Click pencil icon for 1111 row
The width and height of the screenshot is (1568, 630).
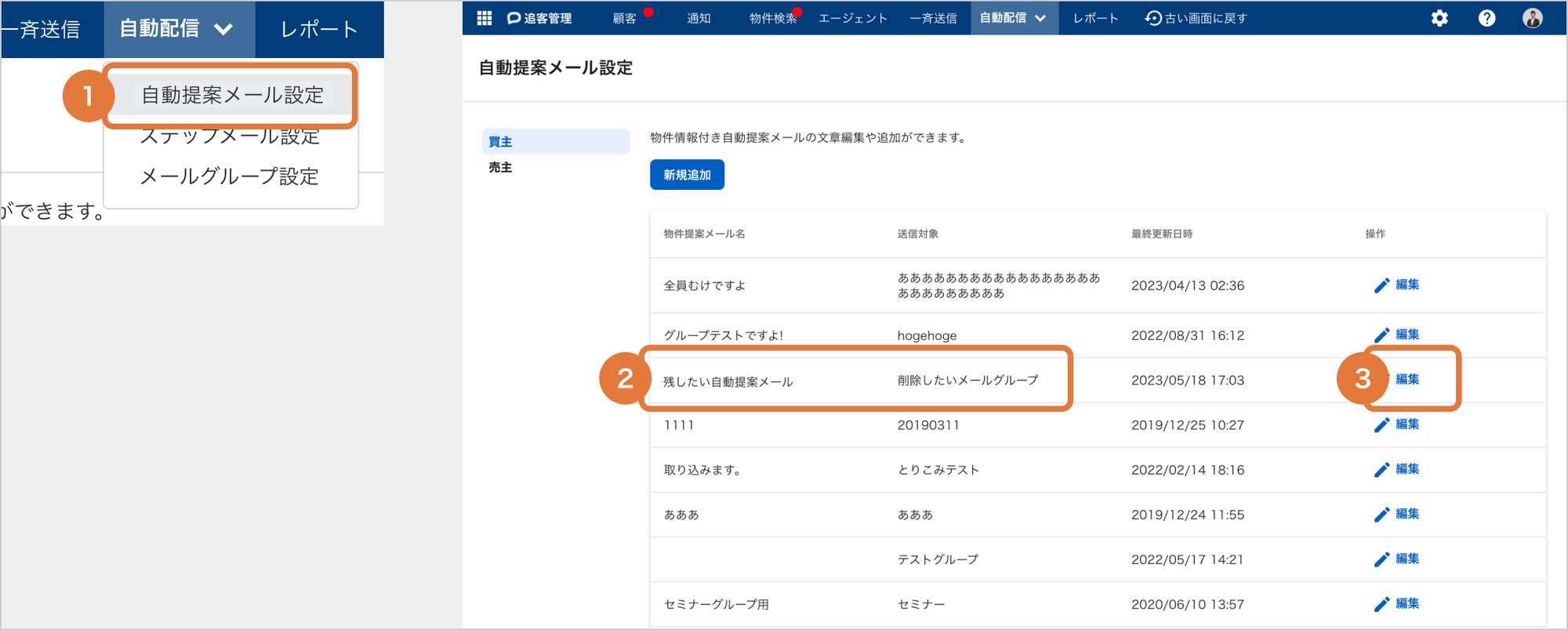tap(1381, 425)
